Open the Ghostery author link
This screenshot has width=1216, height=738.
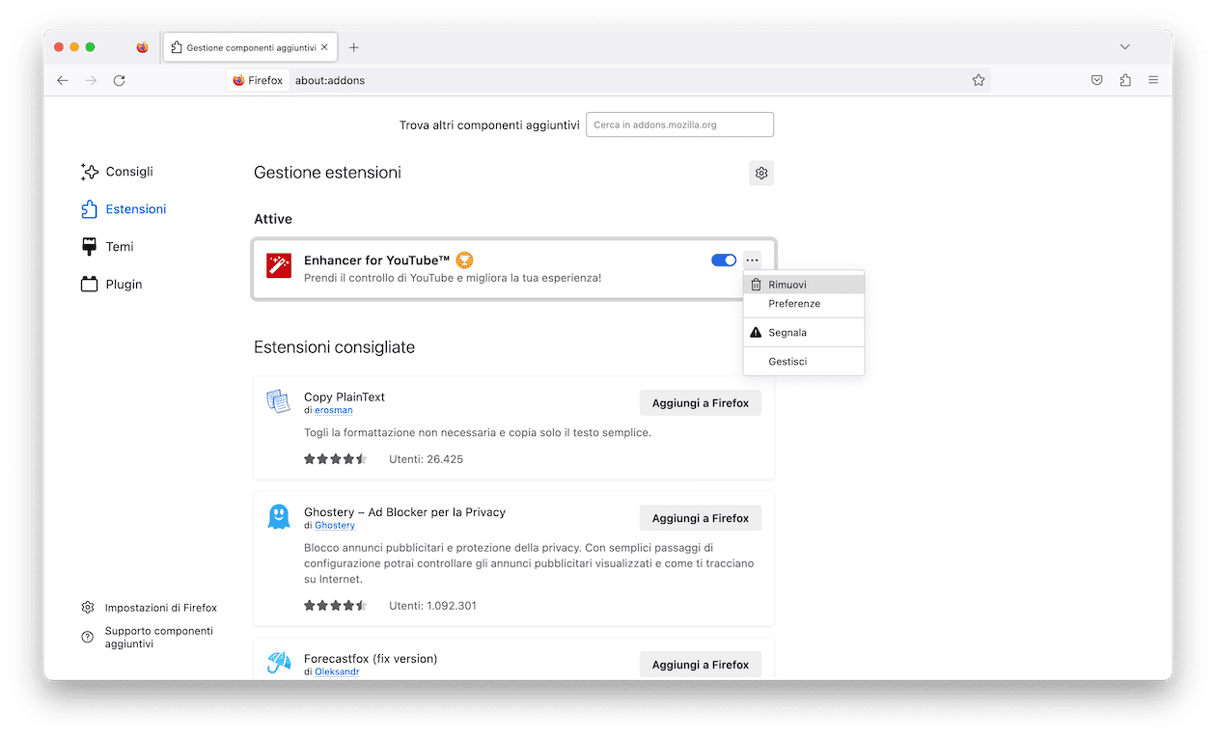point(335,525)
